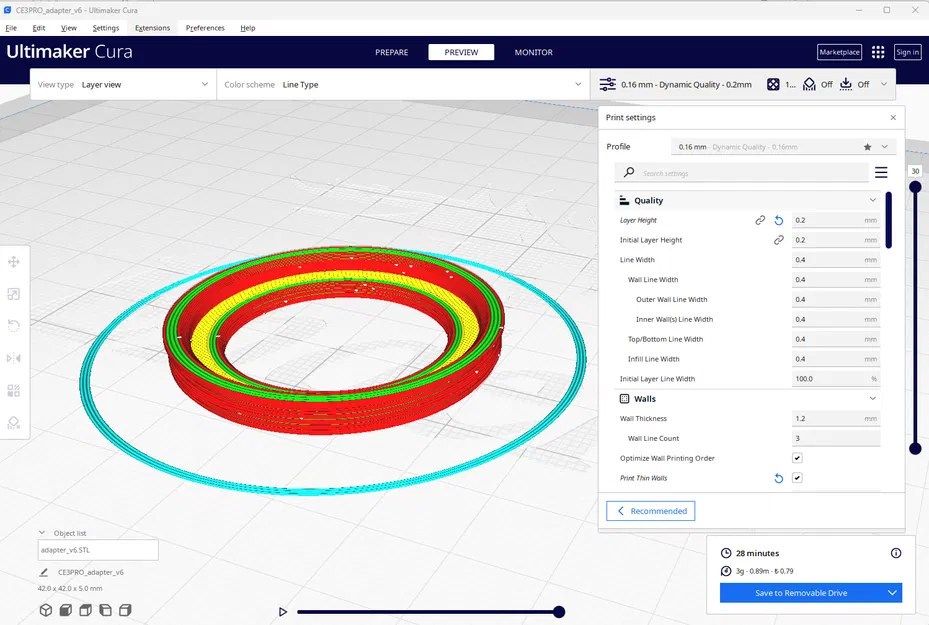929x625 pixels.
Task: Show print time info details icon
Action: click(x=896, y=553)
